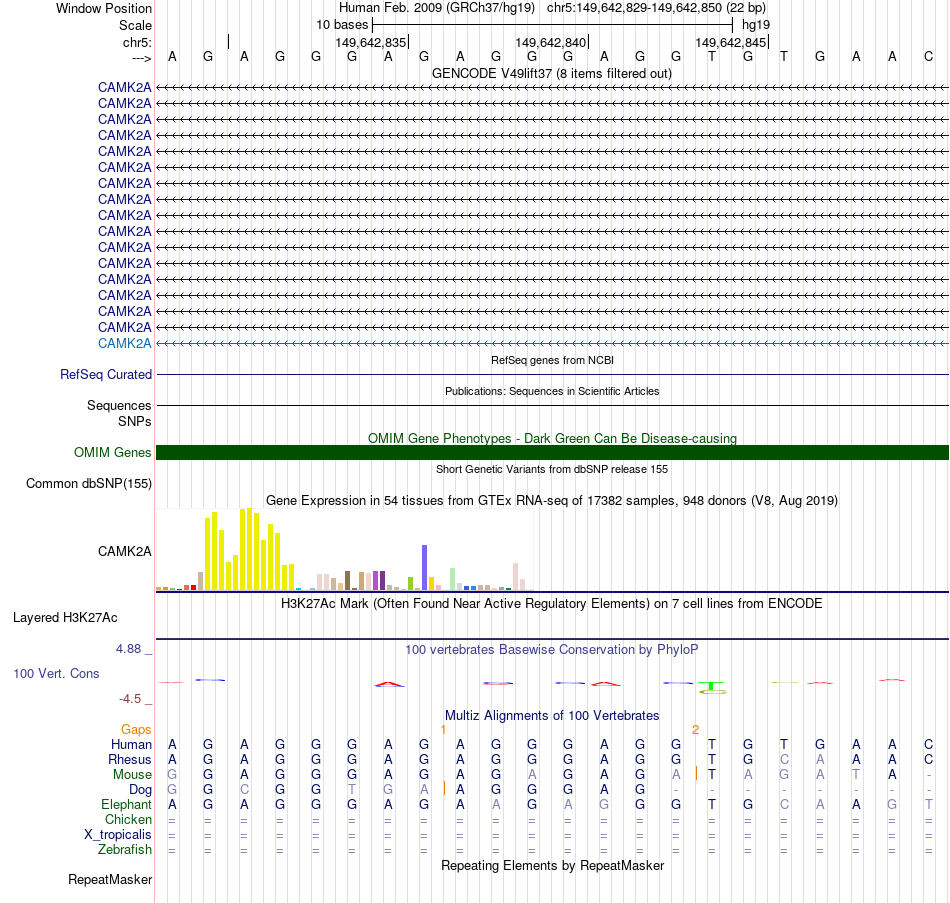Click the Human Feb. 2009 (GRCh37/hg19) assembly text
This screenshot has width=950, height=903.
click(x=437, y=8)
